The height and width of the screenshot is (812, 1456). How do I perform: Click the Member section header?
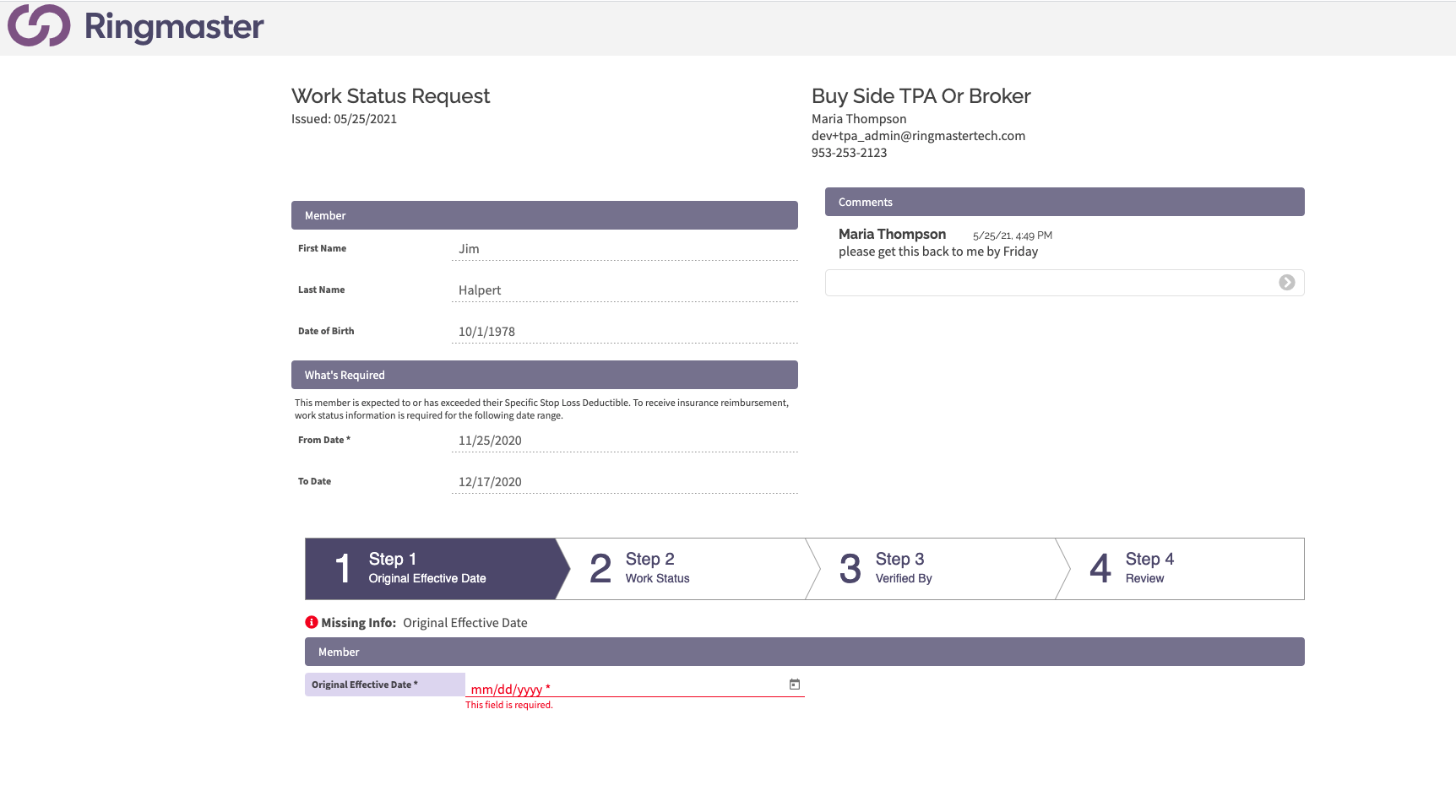[x=544, y=215]
